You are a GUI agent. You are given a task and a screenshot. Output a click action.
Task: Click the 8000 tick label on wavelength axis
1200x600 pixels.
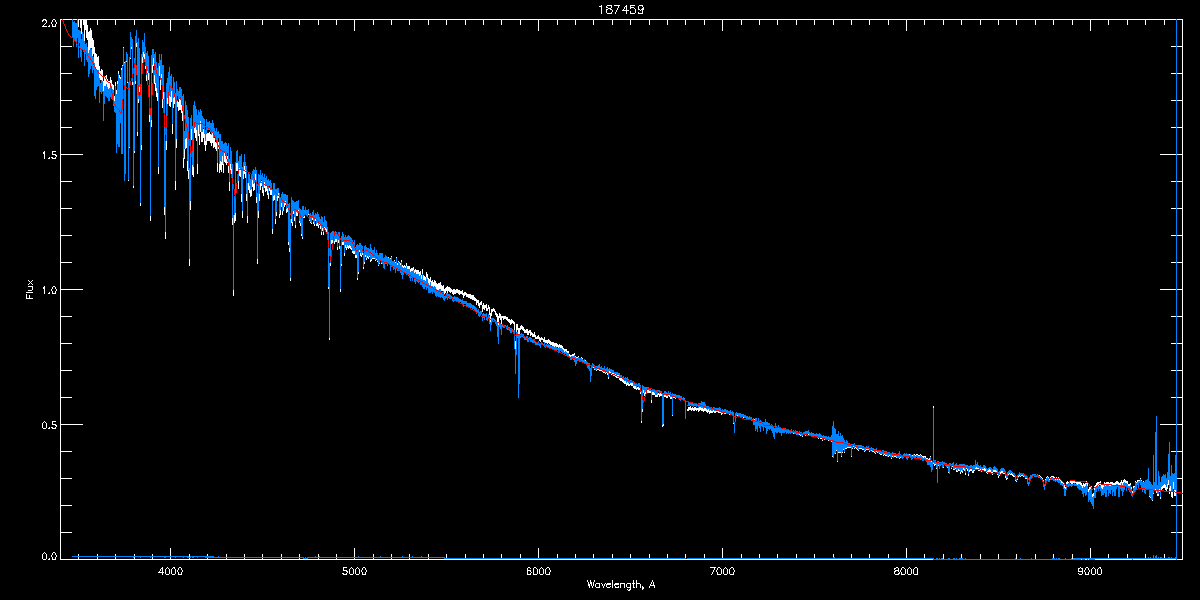[x=906, y=571]
